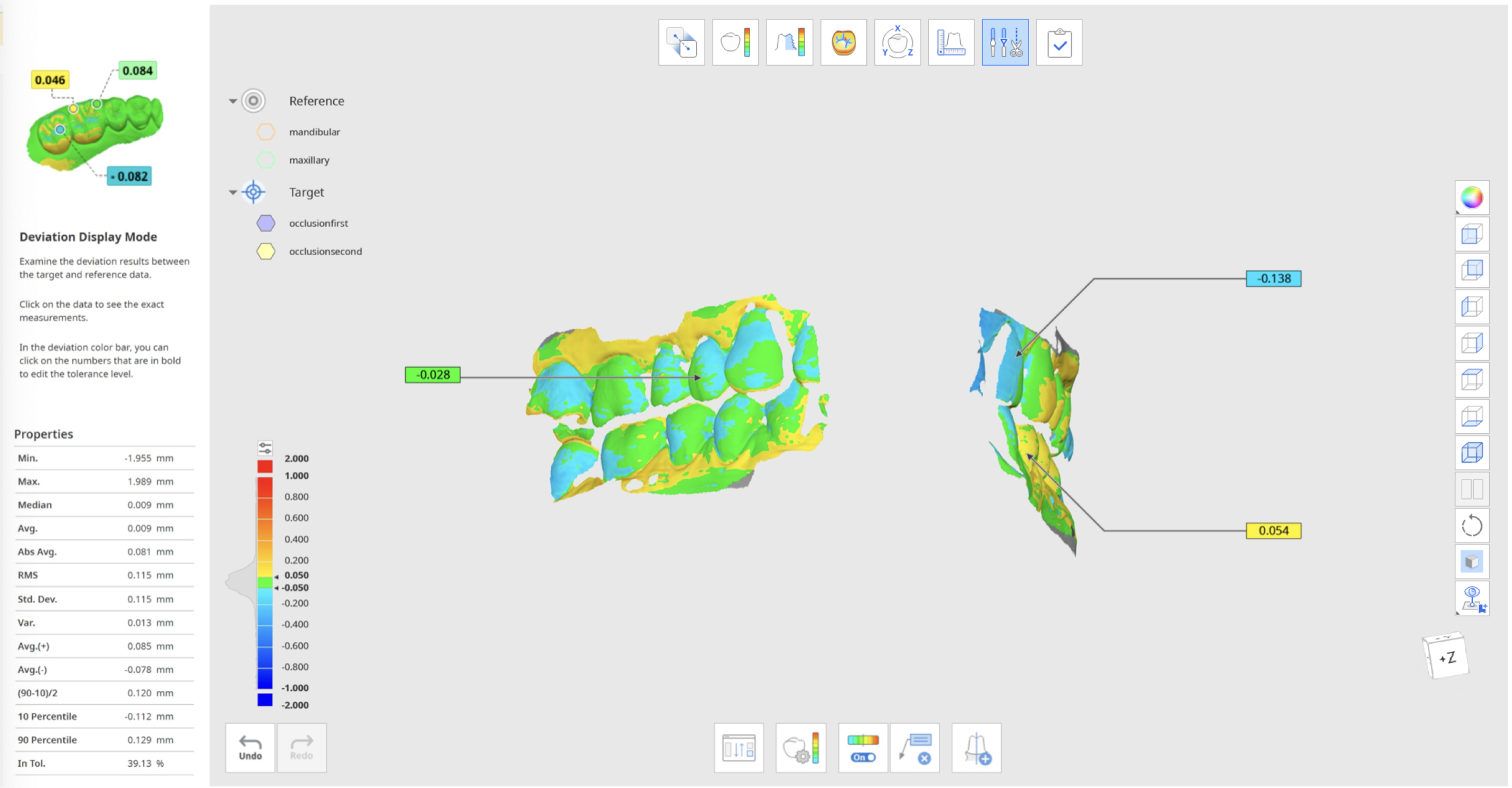Viewport: 1512px width, 788px height.
Task: Toggle visibility of occlusionfirst layer
Action: (265, 223)
